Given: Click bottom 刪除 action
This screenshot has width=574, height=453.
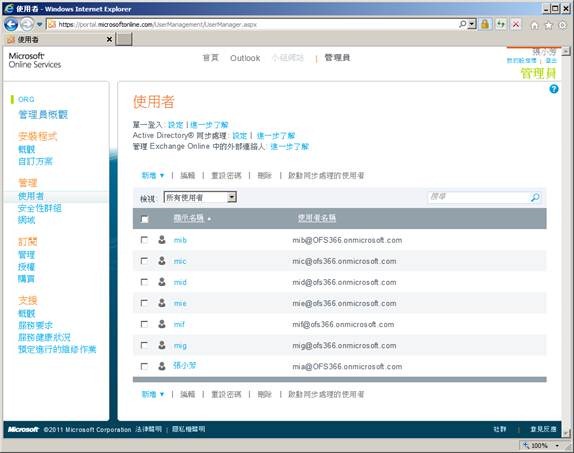Looking at the screenshot, I should coord(265,394).
